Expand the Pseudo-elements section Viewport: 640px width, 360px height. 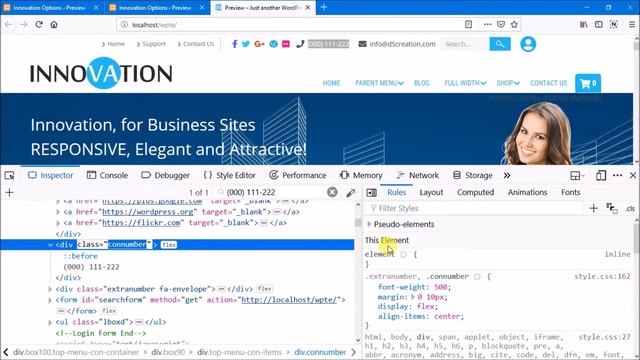(x=369, y=224)
